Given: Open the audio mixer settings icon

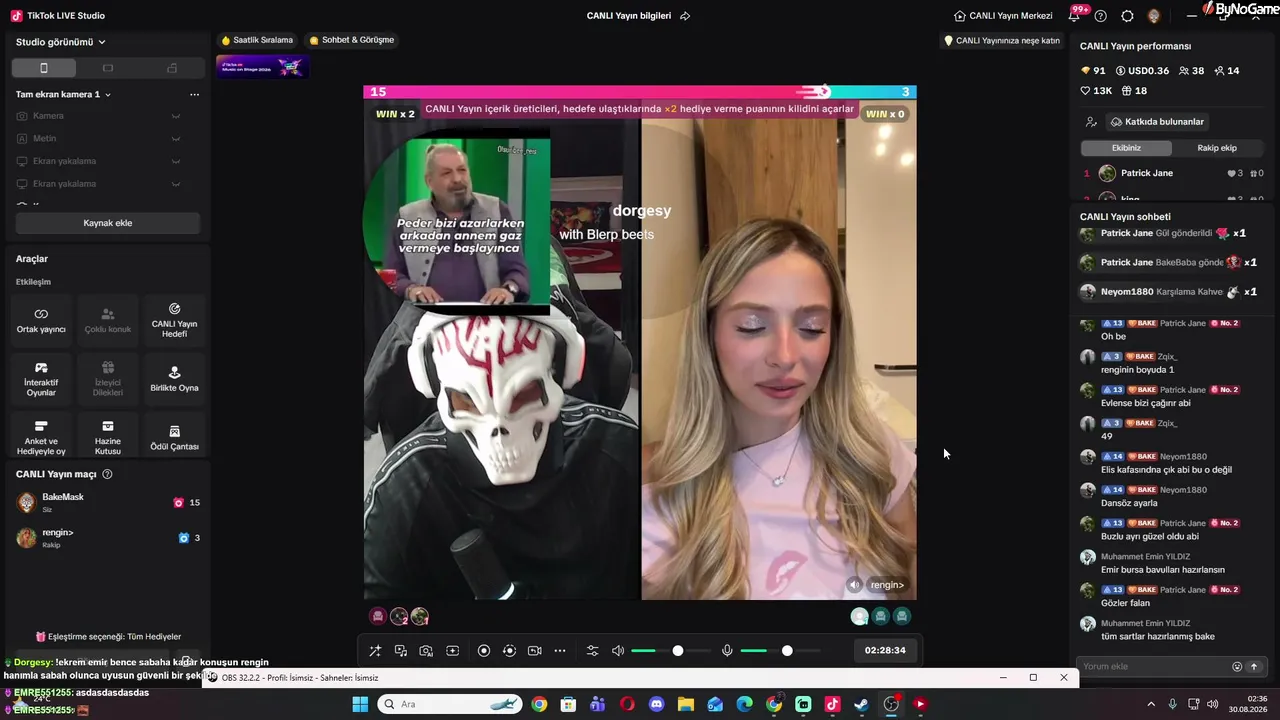Looking at the screenshot, I should [592, 651].
